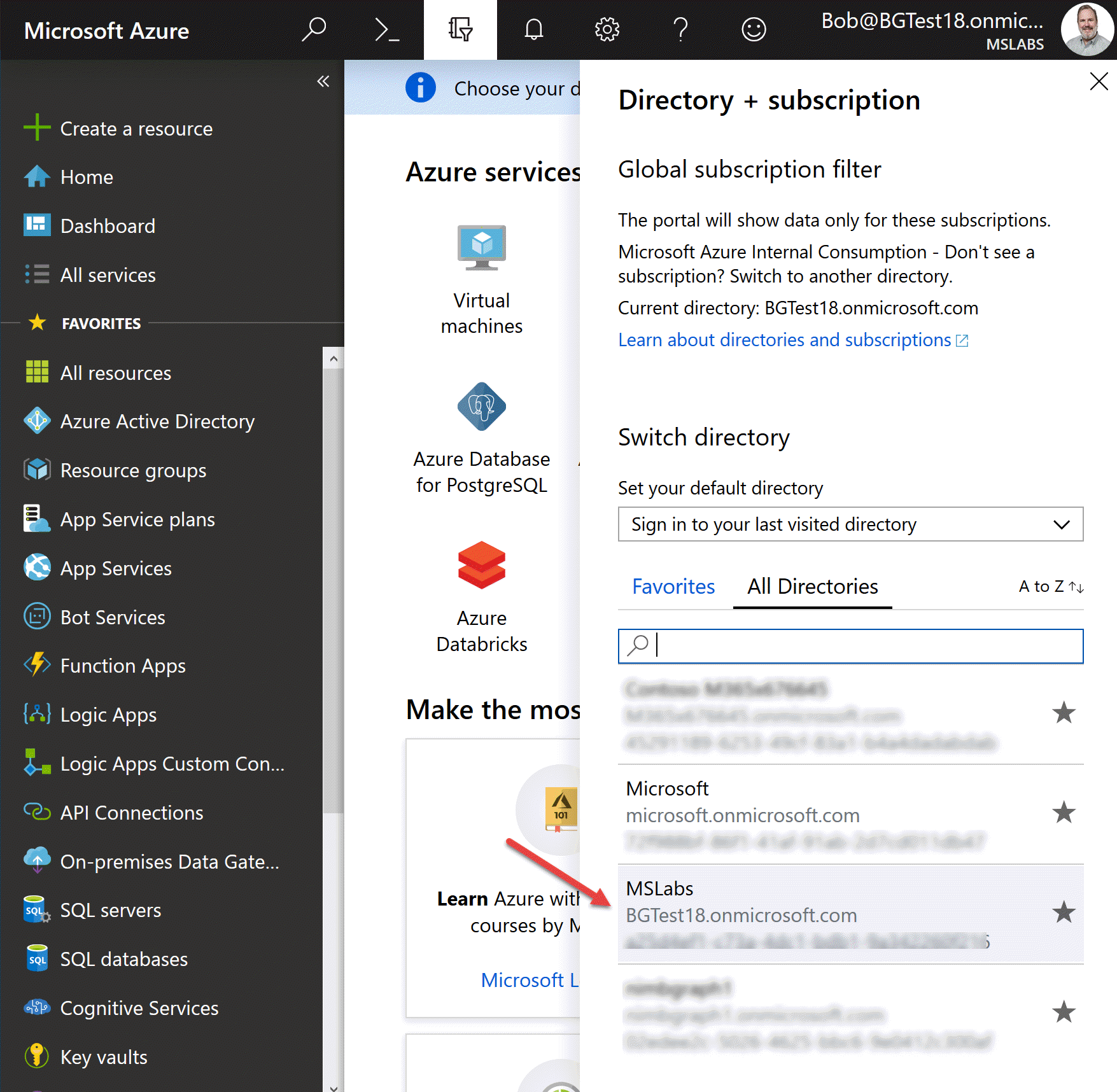Collapse the left navigation sidebar
Screen dimensions: 1117x1092
(324, 81)
